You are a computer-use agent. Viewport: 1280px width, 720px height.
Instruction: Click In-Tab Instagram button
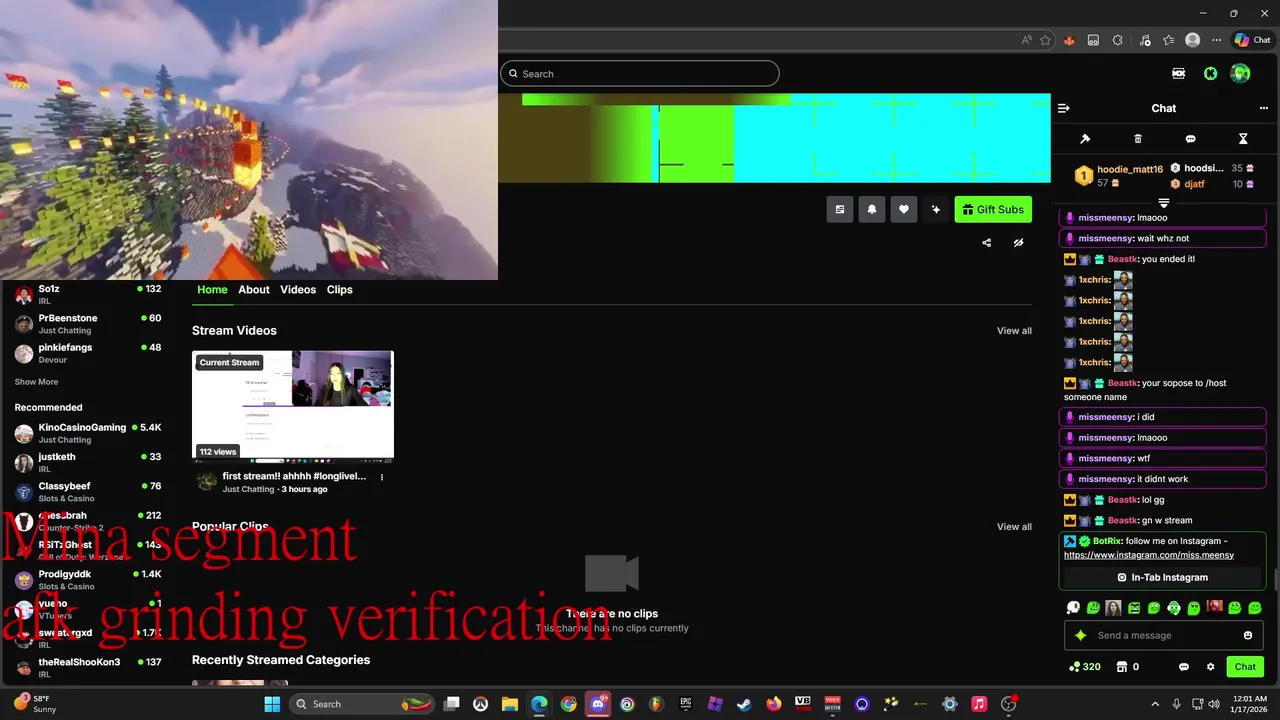[1162, 577]
